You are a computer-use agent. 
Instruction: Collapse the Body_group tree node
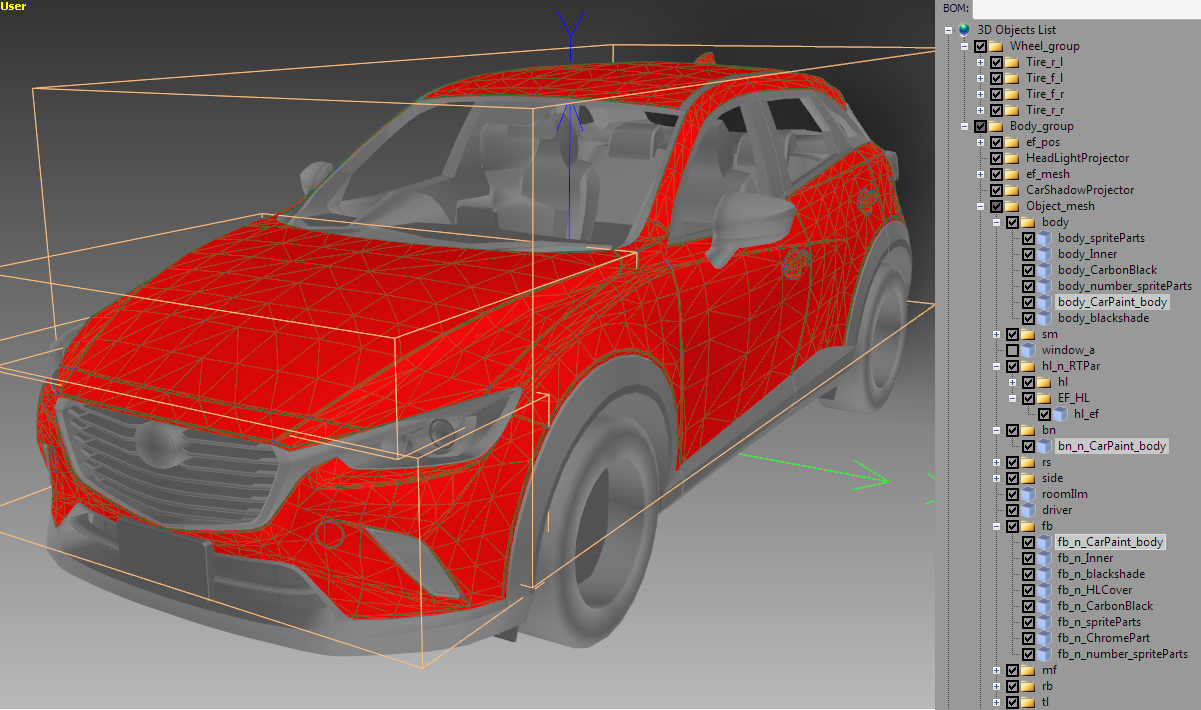pyautogui.click(x=965, y=126)
